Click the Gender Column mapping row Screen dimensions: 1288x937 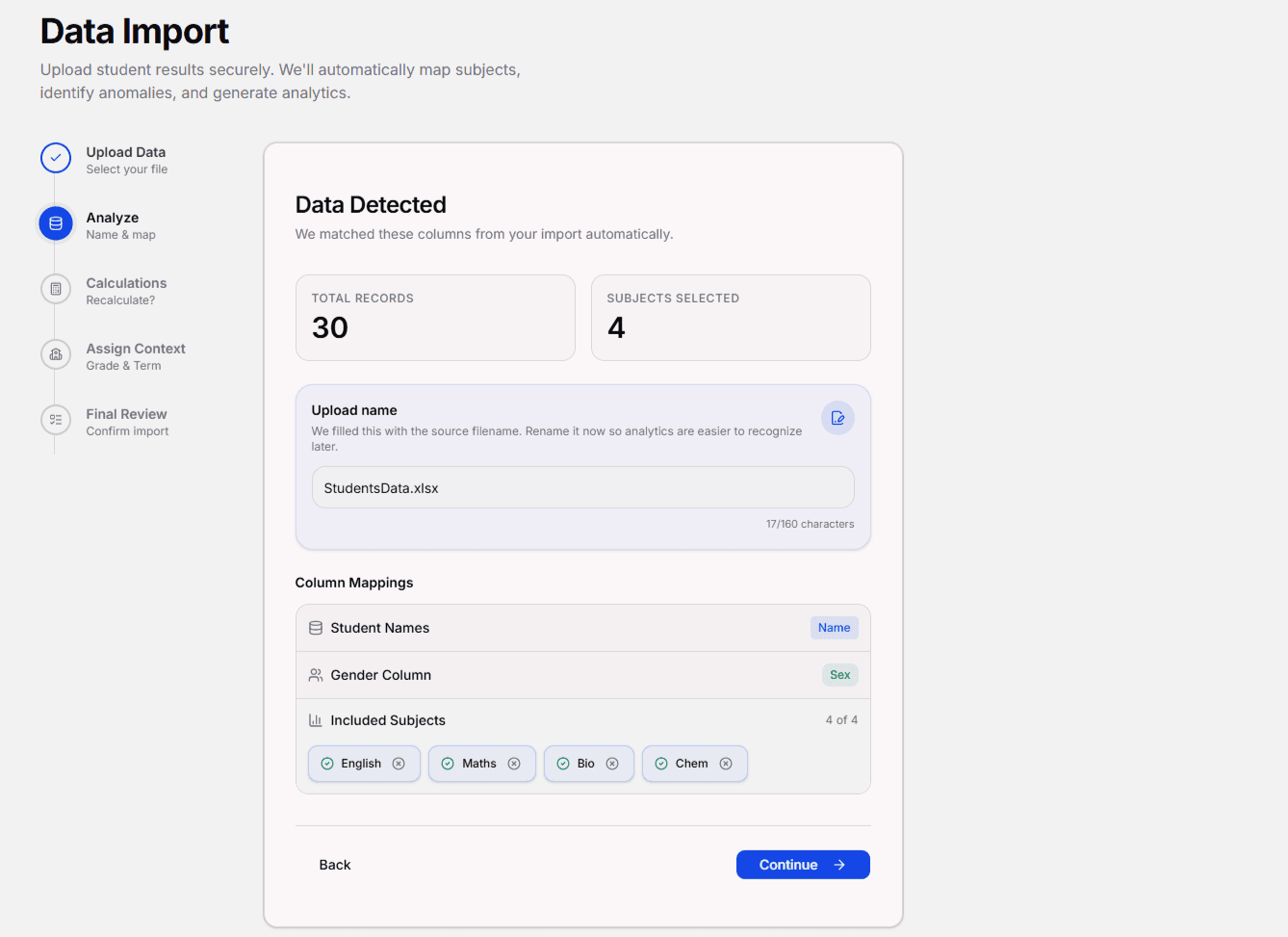tap(583, 675)
